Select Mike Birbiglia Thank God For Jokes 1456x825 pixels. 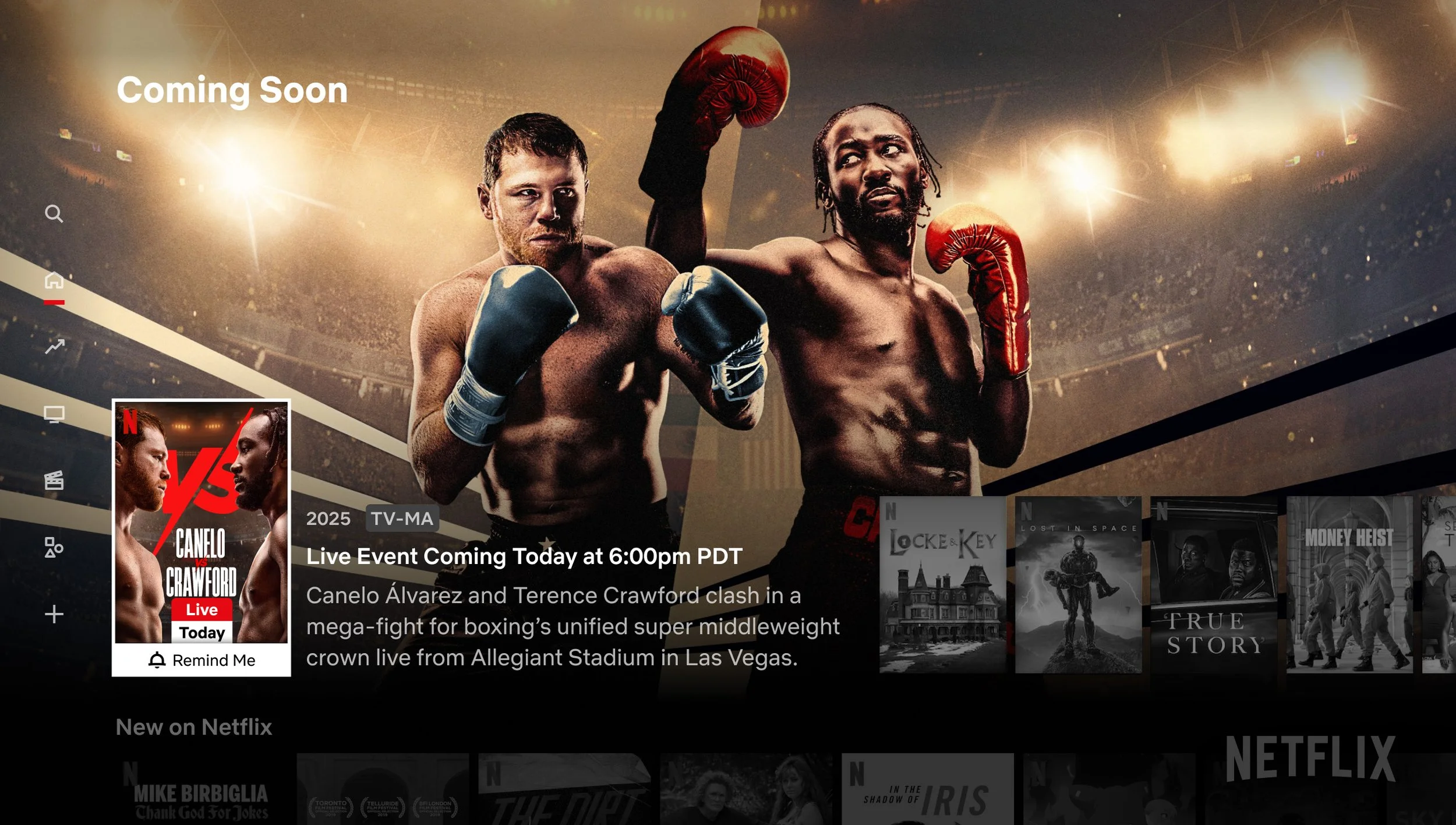[202, 789]
